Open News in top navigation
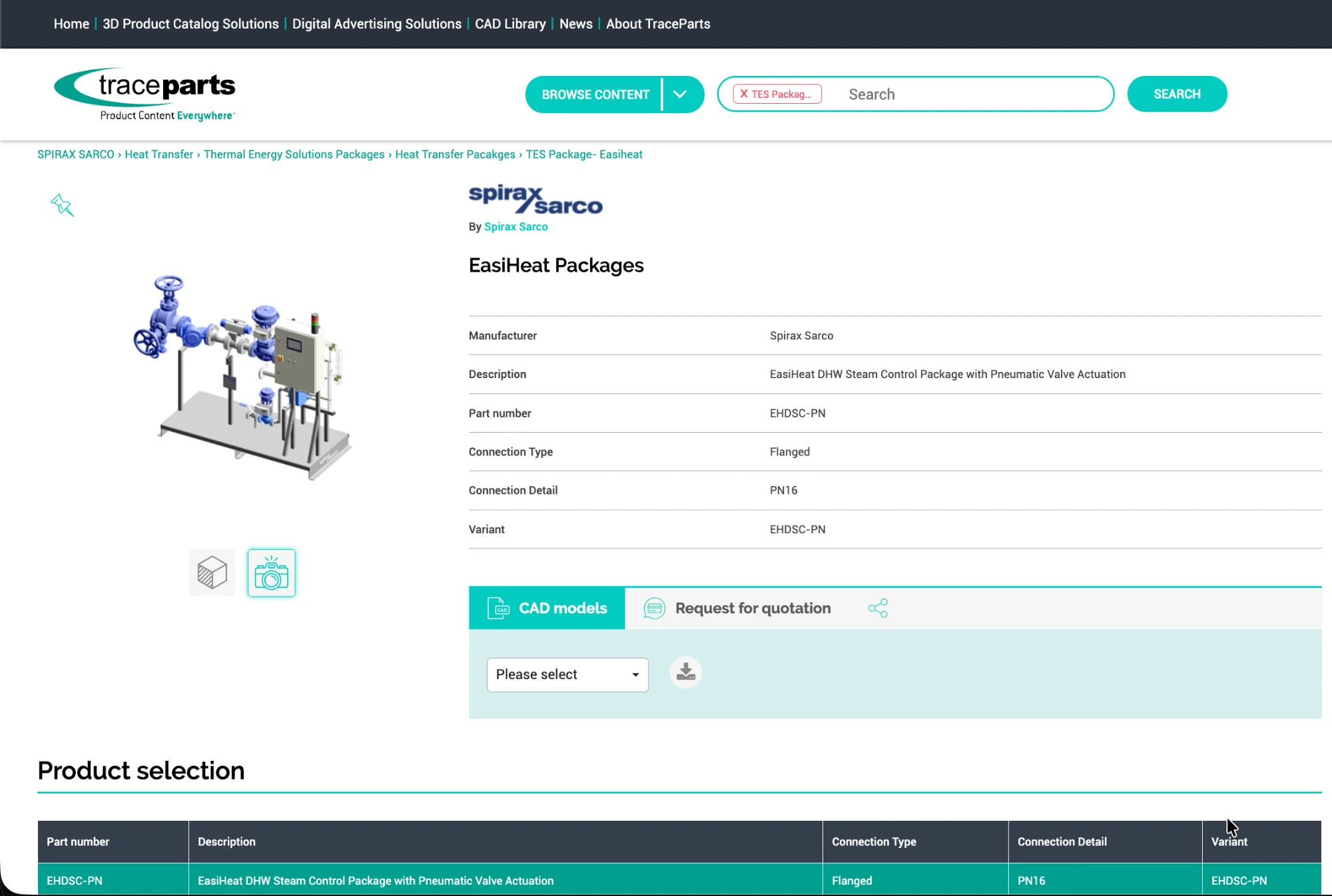1332x896 pixels. click(575, 24)
